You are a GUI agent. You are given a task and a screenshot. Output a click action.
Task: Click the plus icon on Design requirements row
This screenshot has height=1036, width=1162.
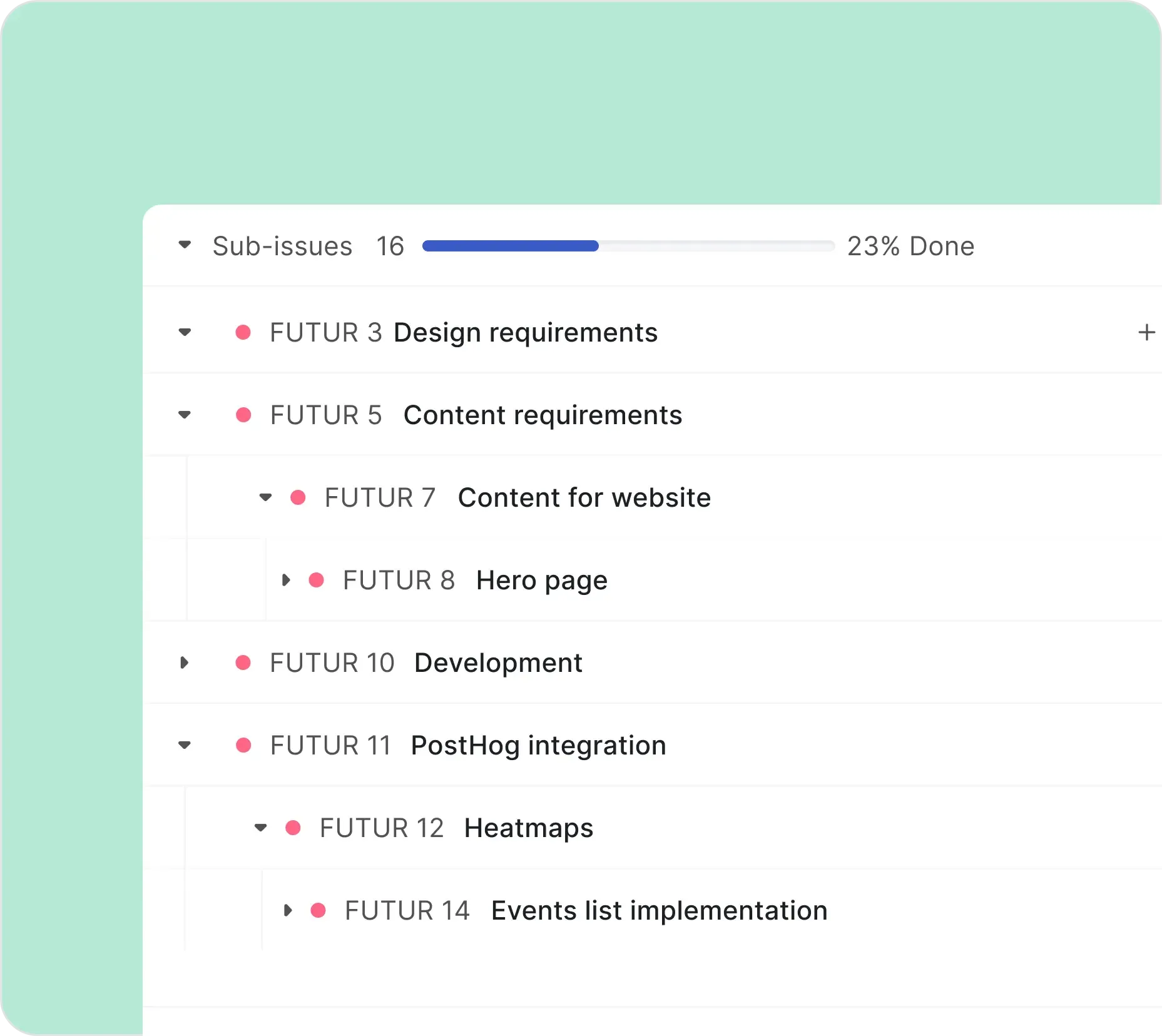(1146, 332)
